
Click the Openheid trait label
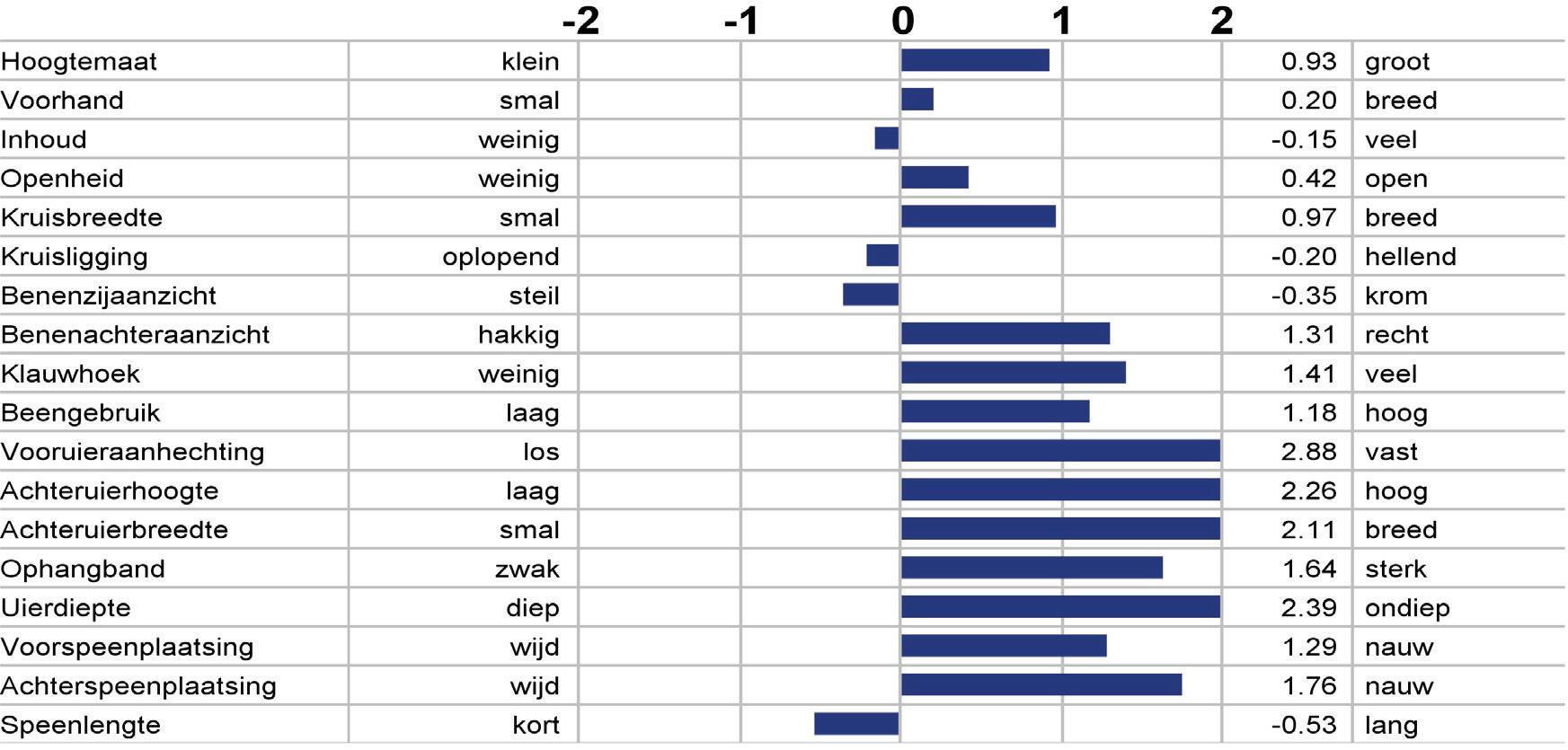pos(62,178)
